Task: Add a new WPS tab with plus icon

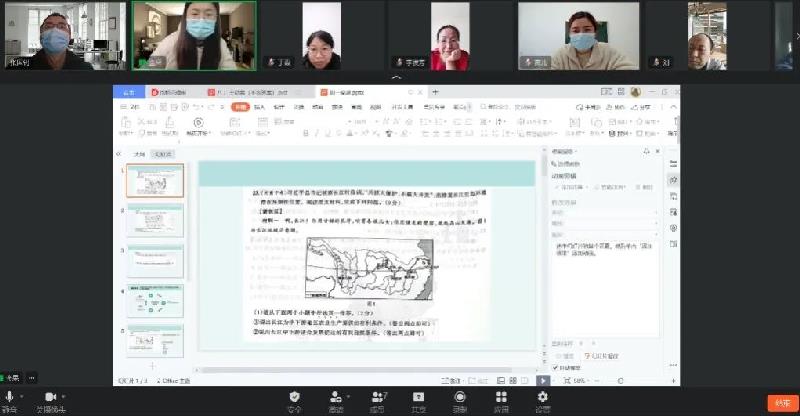Action: (435, 92)
